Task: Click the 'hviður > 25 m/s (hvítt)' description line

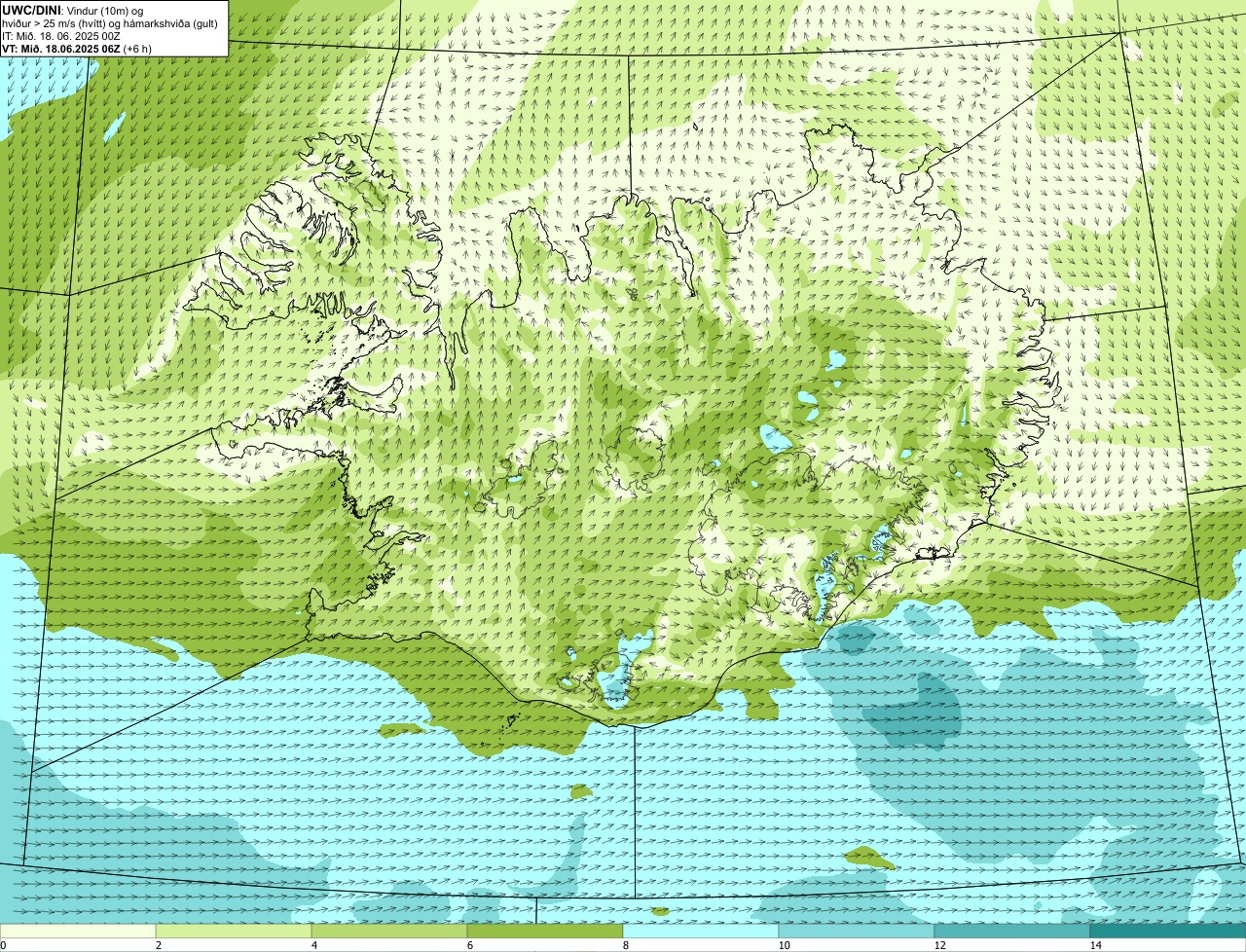Action: tap(110, 23)
